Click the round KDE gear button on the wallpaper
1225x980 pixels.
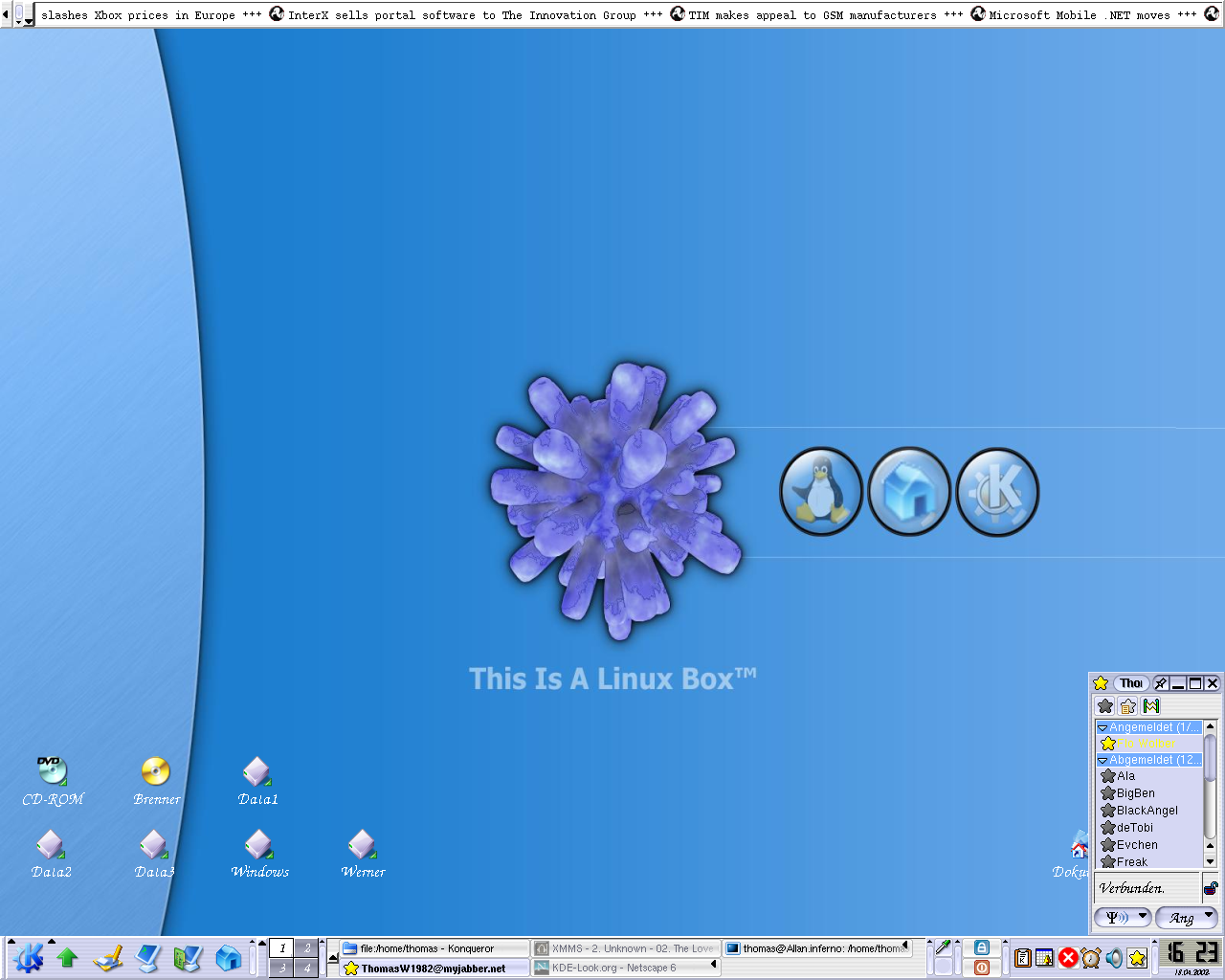997,492
